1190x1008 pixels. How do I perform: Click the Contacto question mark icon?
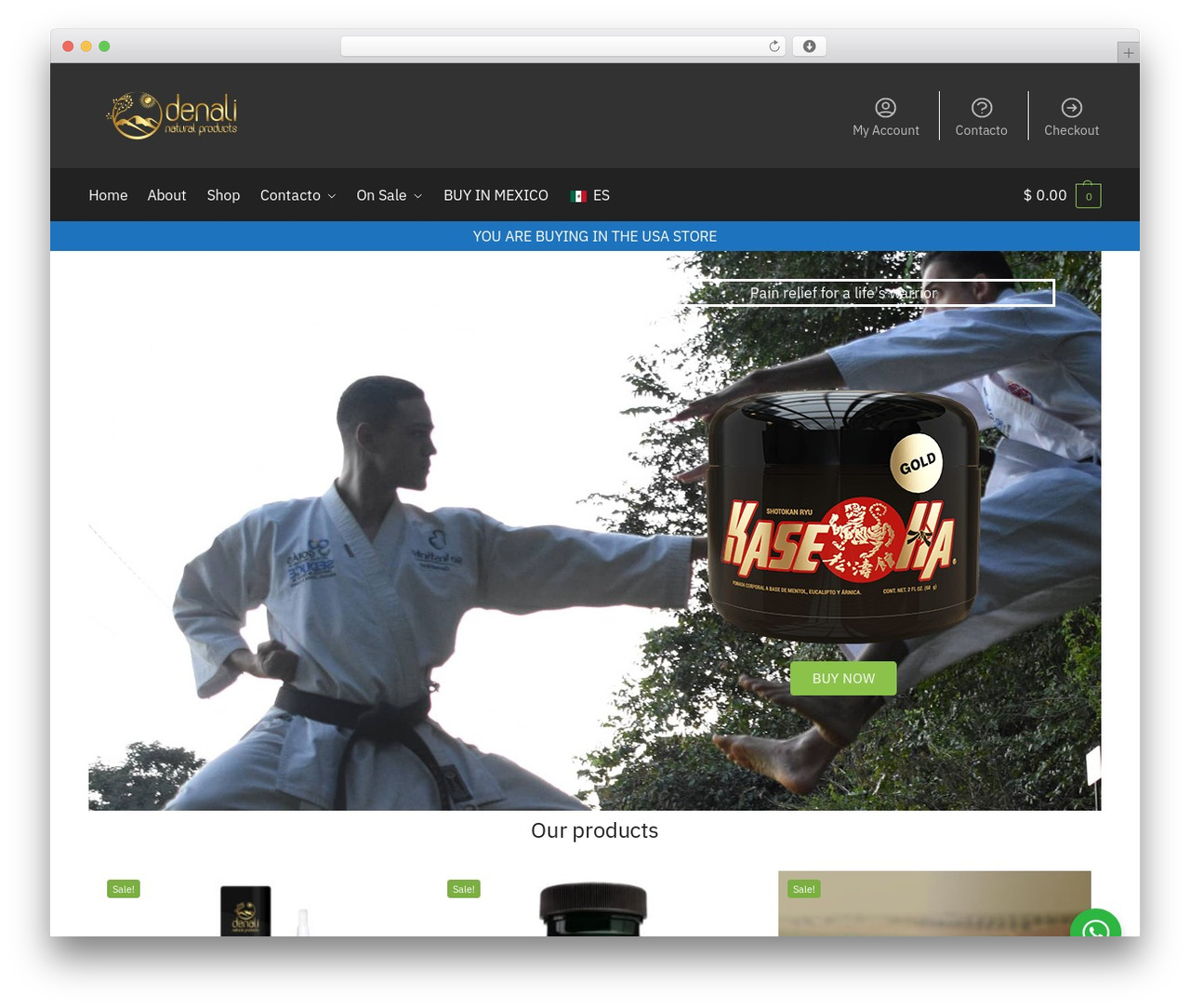[x=982, y=108]
